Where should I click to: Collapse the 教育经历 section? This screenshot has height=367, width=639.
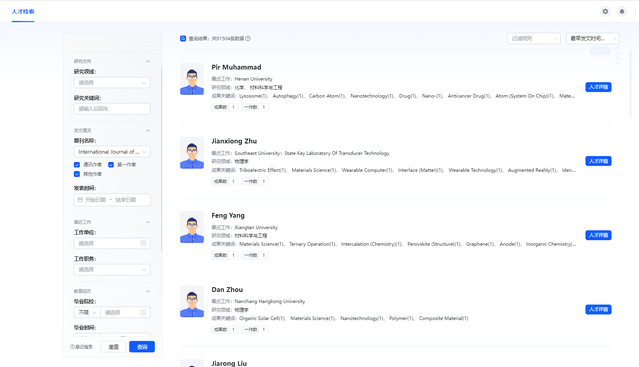coord(148,291)
